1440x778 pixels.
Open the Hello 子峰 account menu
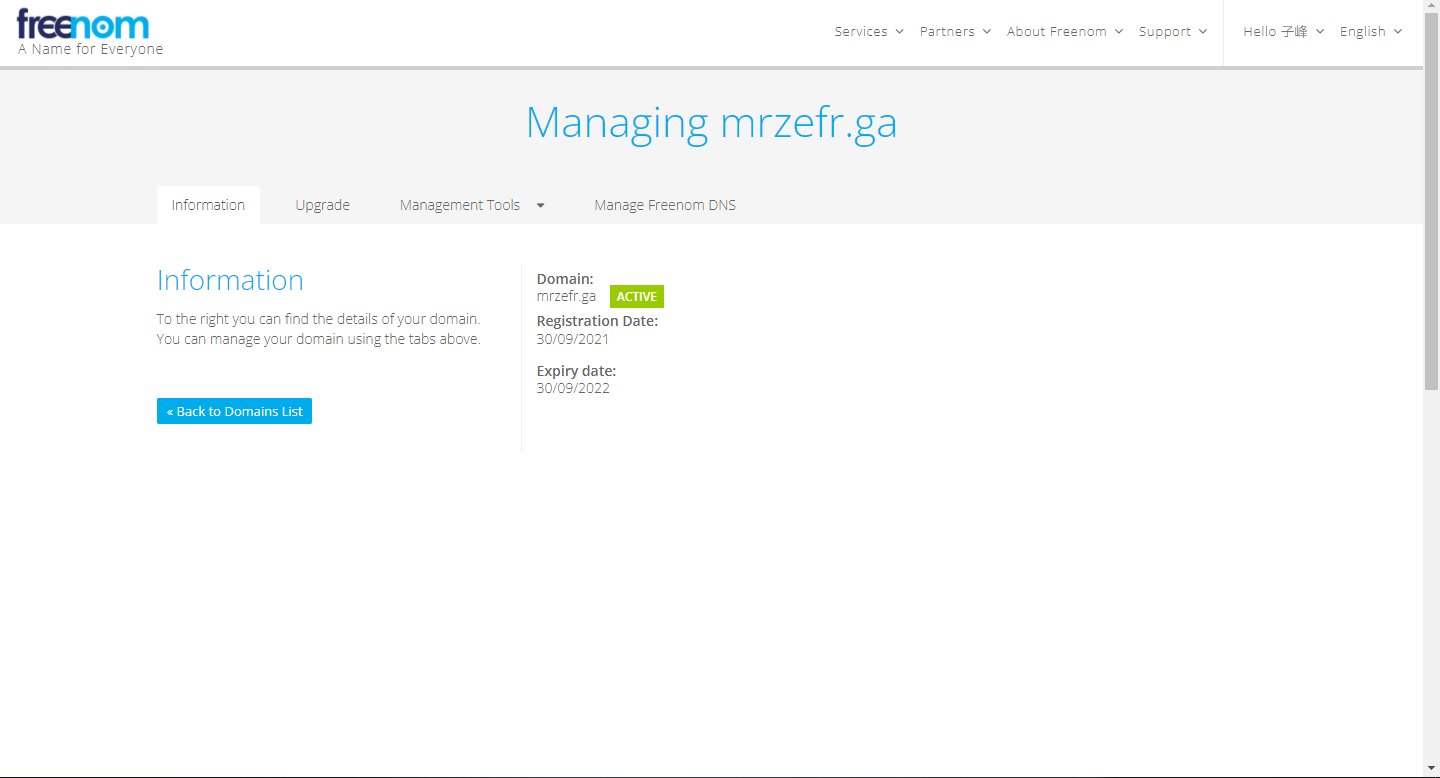[x=1275, y=32]
